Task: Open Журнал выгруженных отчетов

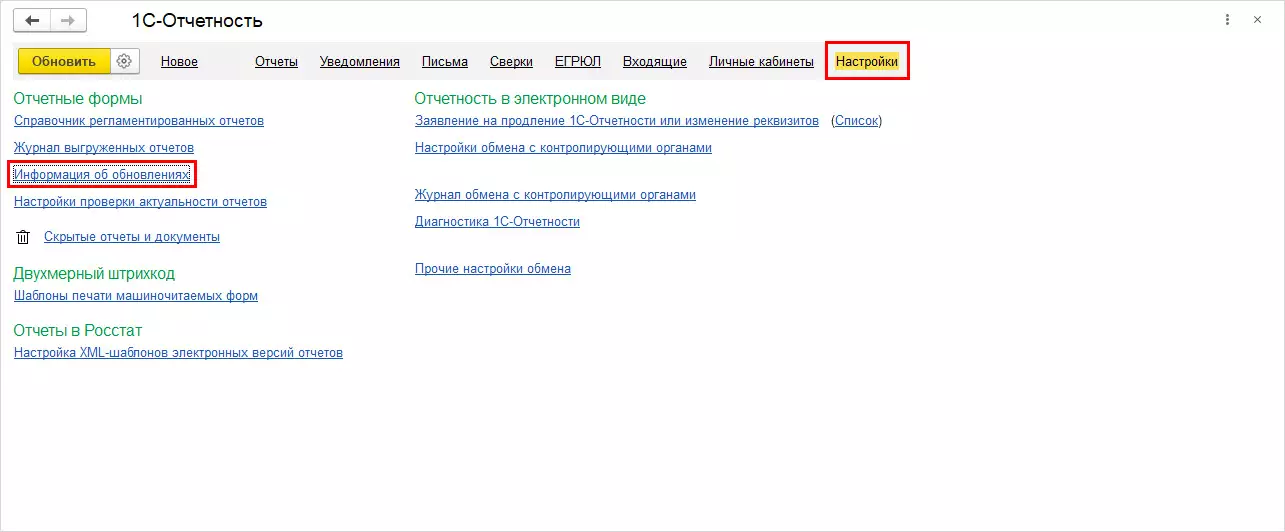Action: point(104,148)
